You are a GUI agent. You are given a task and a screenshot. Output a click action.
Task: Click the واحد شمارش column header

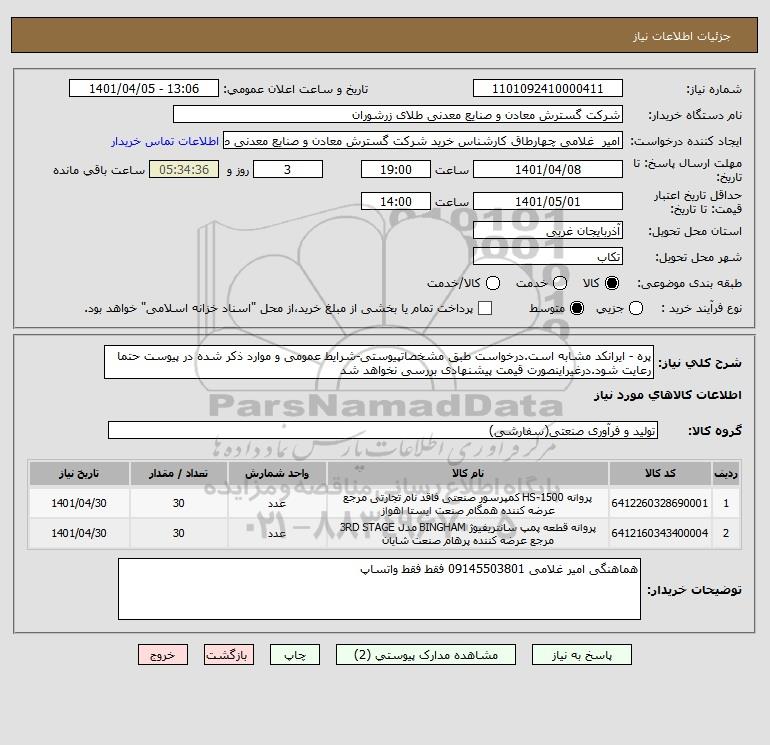[x=277, y=473]
